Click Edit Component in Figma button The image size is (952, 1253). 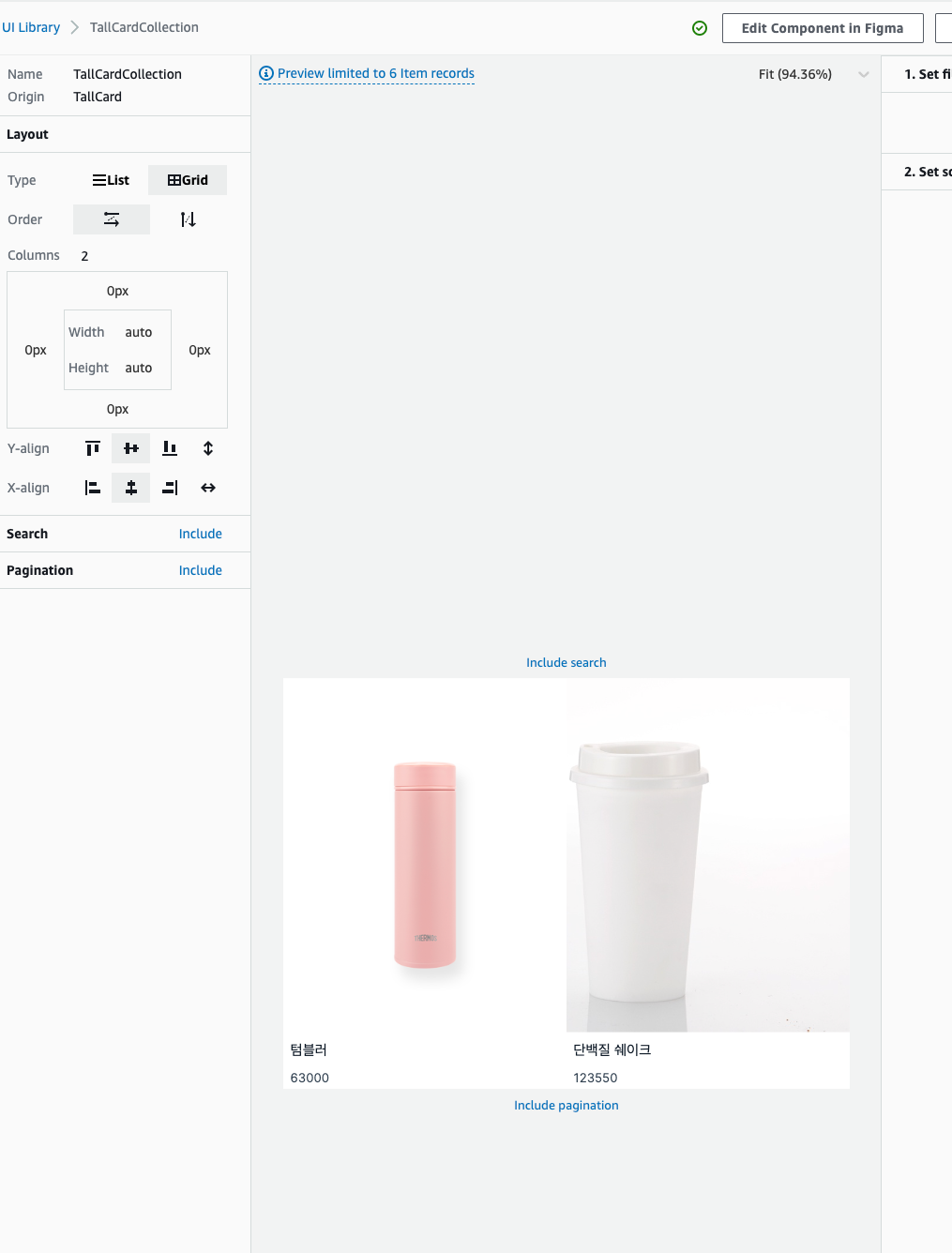click(823, 28)
